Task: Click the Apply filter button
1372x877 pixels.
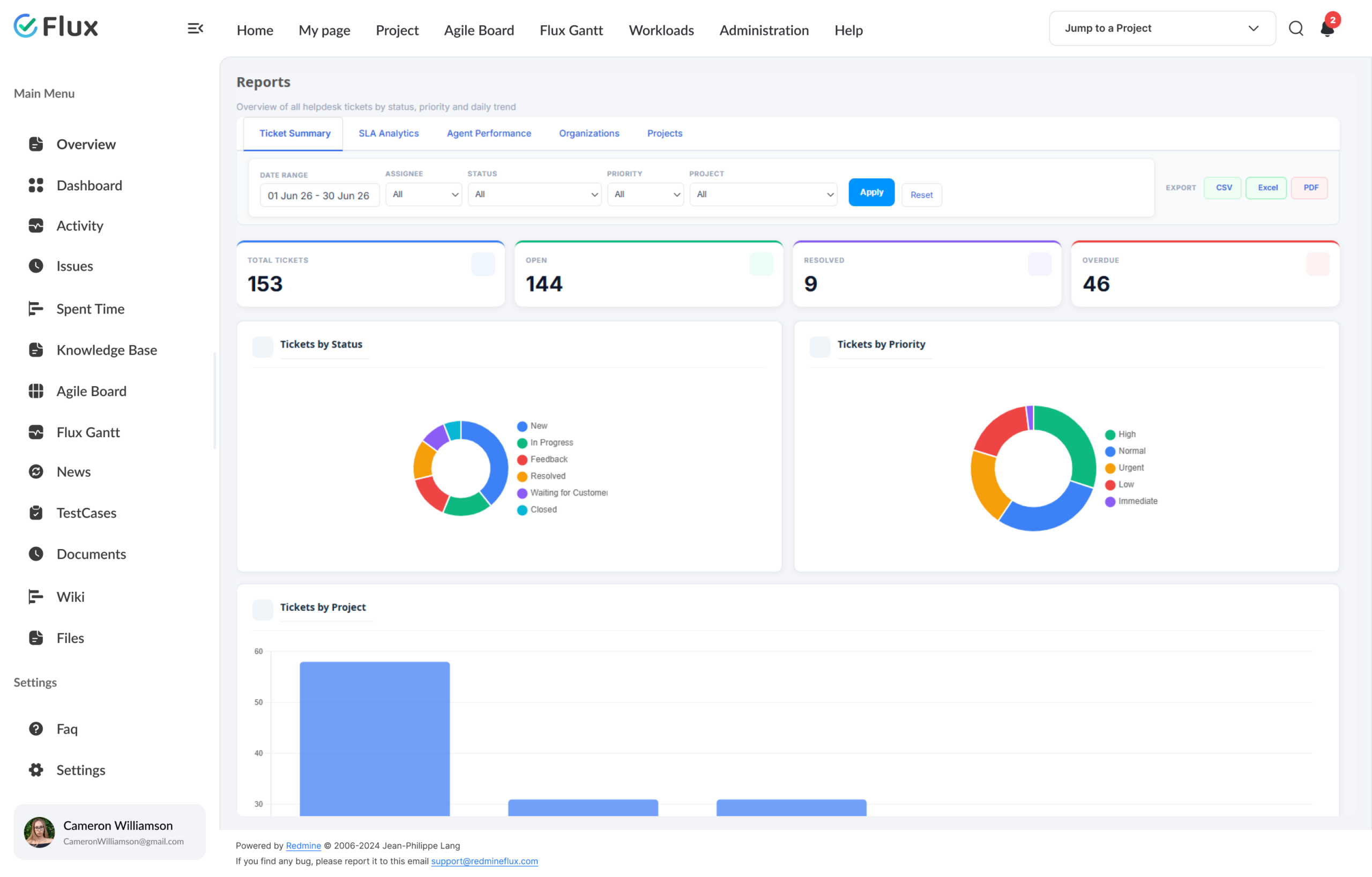Action: [x=871, y=192]
